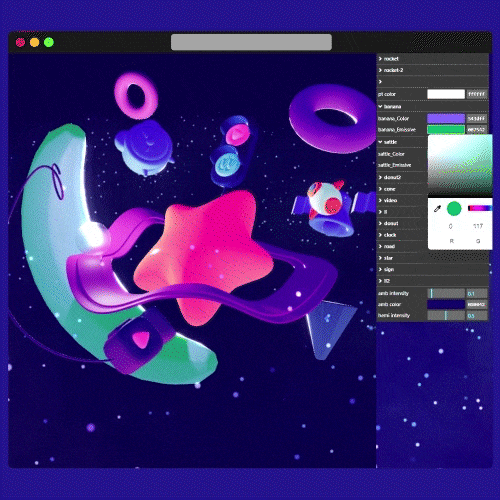The height and width of the screenshot is (500, 500).
Task: Pick a shade in the saturation gradient area
Action: (460, 165)
